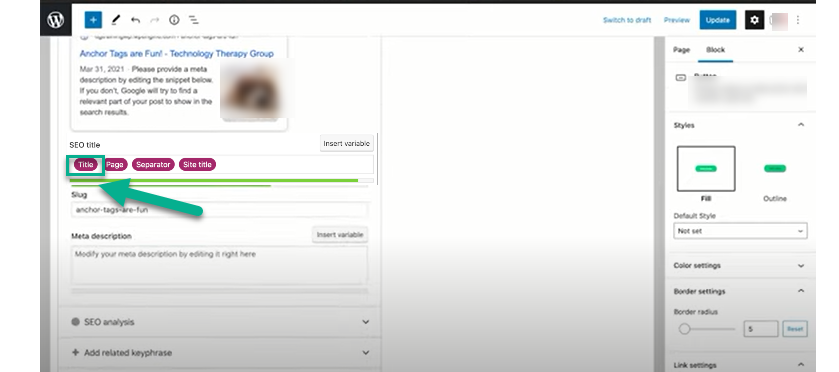This screenshot has height=372, width=839.
Task: Close the block settings sidebar
Action: pyautogui.click(x=801, y=50)
